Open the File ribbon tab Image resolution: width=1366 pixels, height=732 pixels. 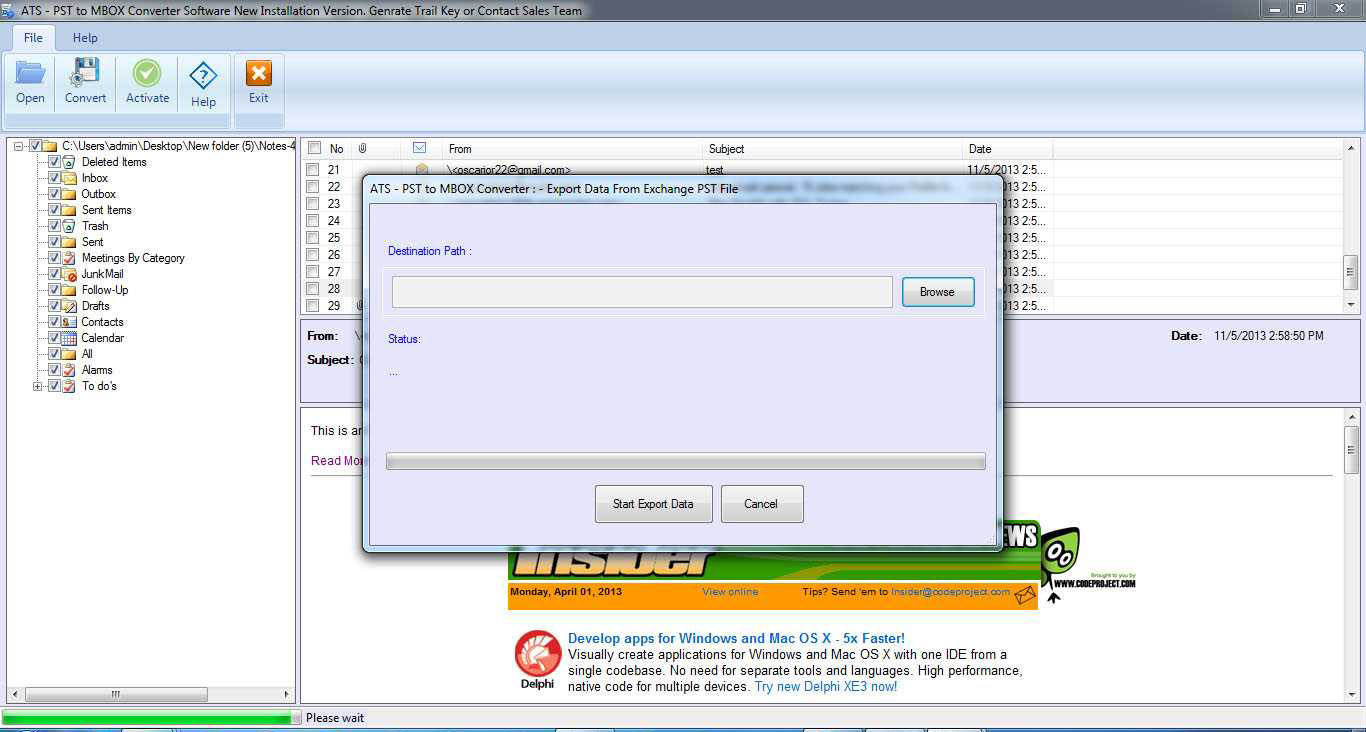pyautogui.click(x=33, y=37)
